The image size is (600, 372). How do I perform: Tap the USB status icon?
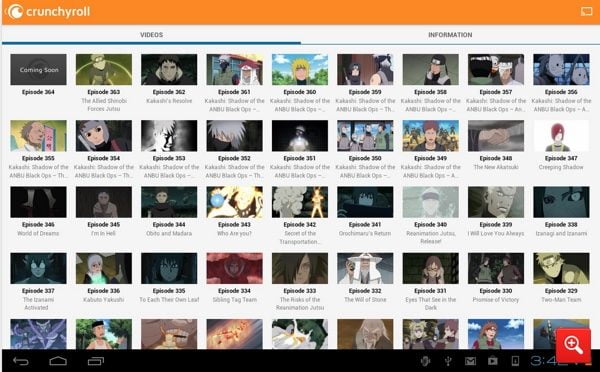(448, 361)
